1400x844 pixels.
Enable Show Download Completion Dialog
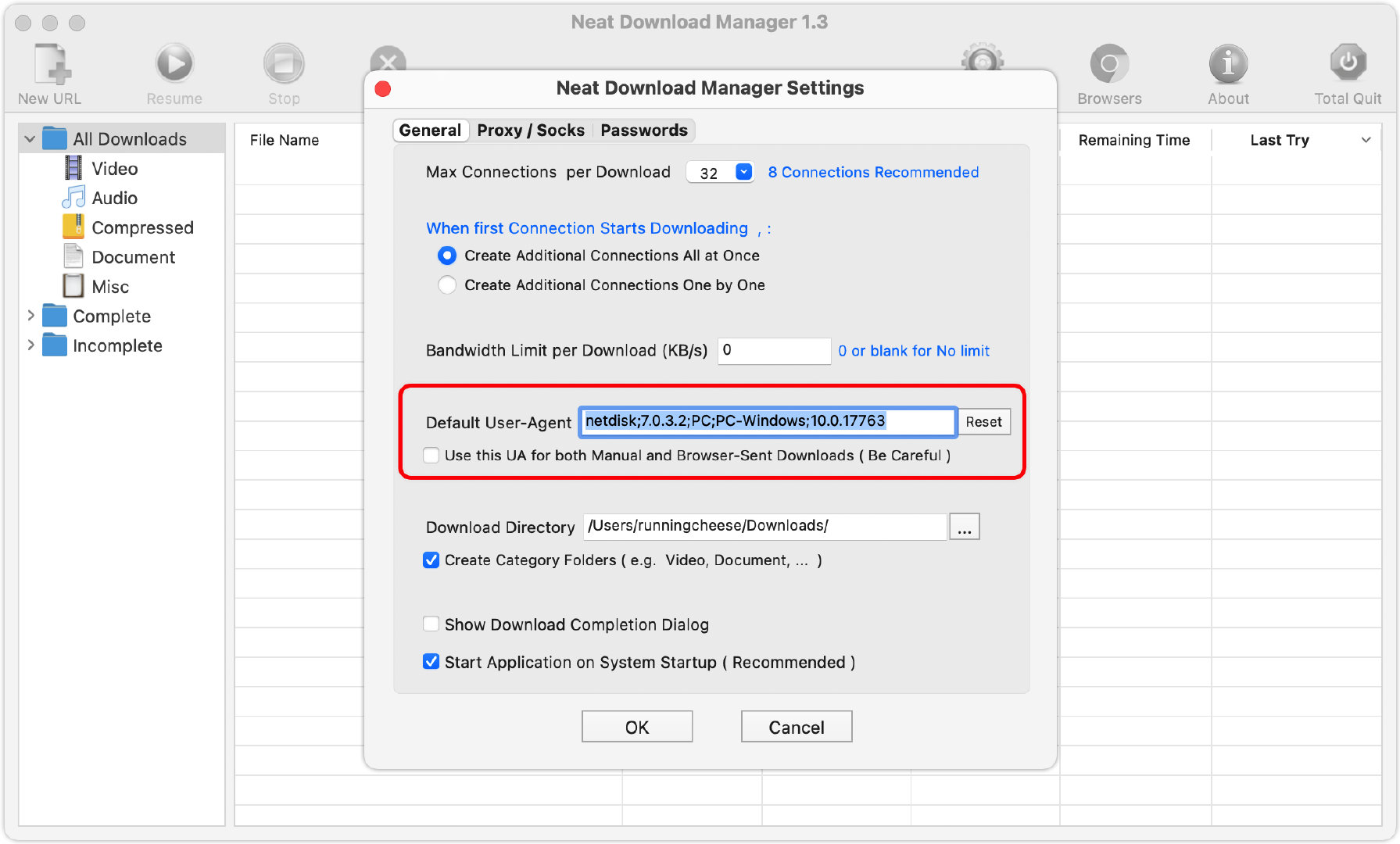(431, 624)
